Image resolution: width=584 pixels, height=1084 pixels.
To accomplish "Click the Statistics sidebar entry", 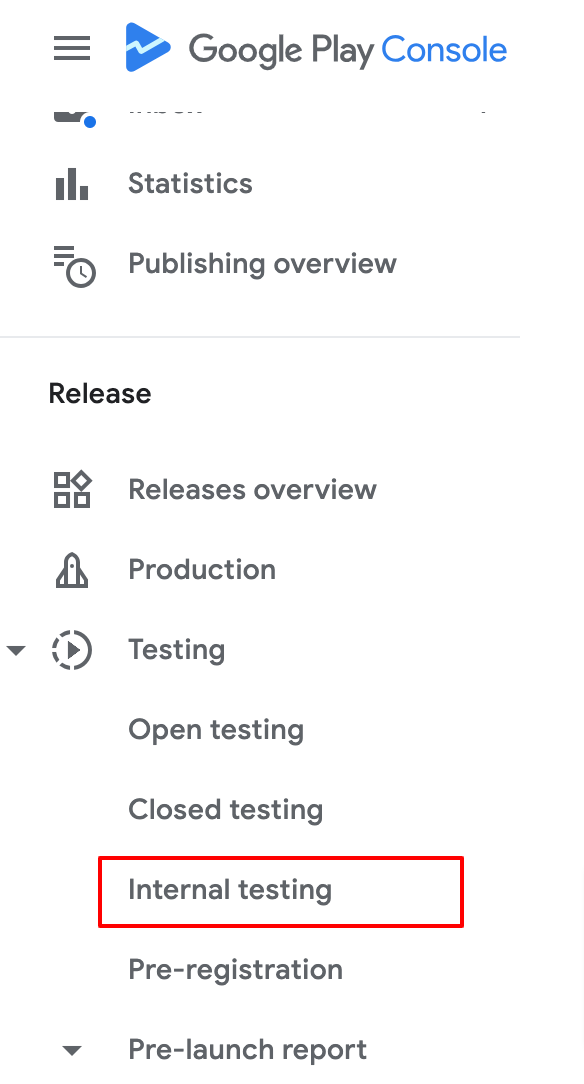I will click(189, 183).
